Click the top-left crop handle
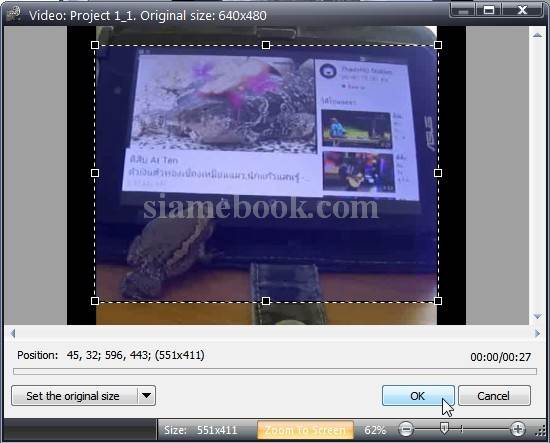The image size is (550, 443). (95, 45)
